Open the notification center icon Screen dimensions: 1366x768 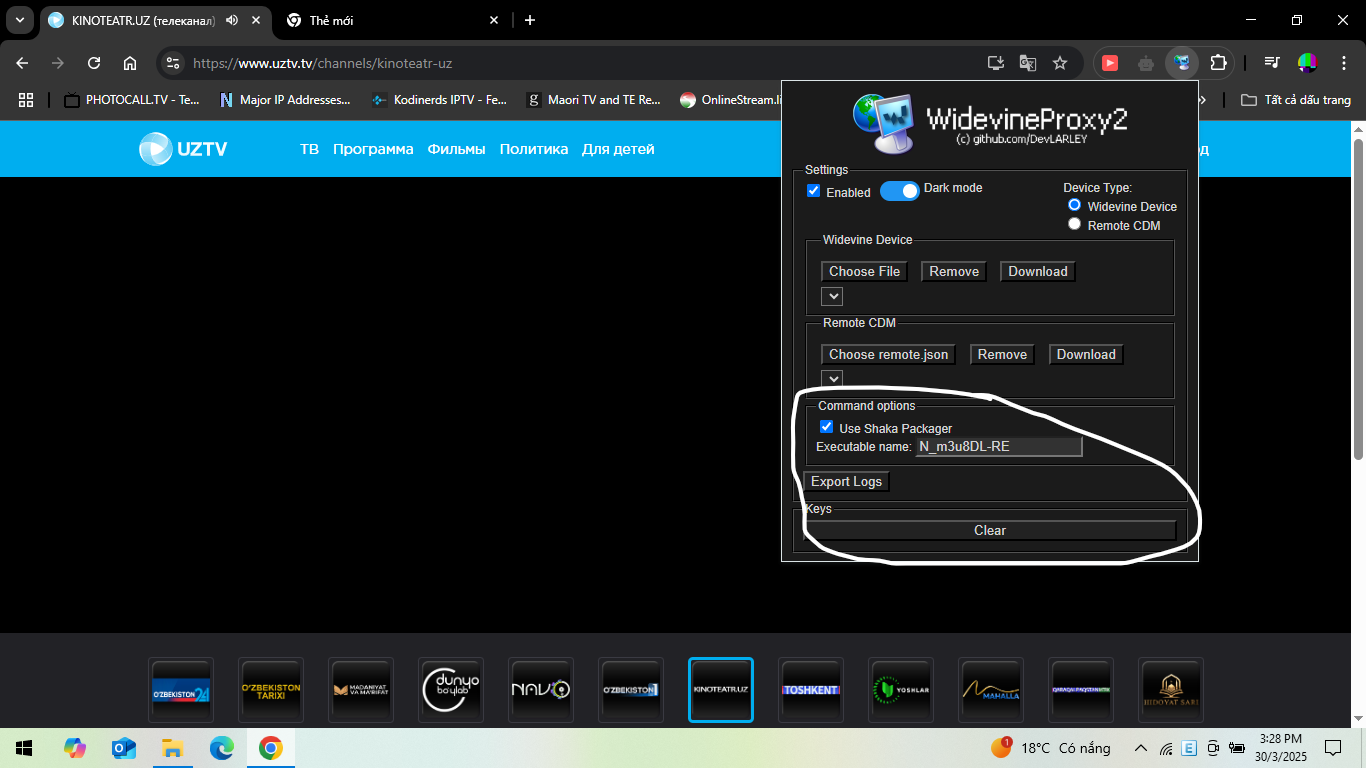click(x=1332, y=748)
